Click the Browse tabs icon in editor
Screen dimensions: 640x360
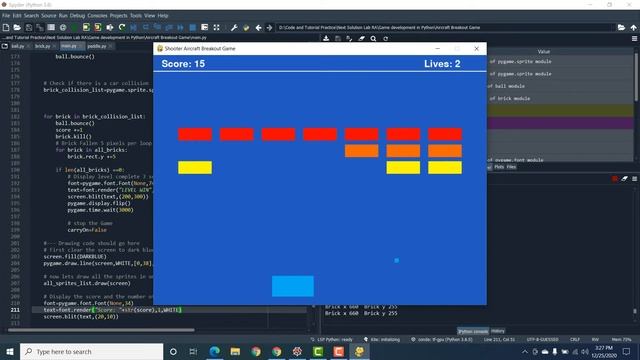click(4, 46)
